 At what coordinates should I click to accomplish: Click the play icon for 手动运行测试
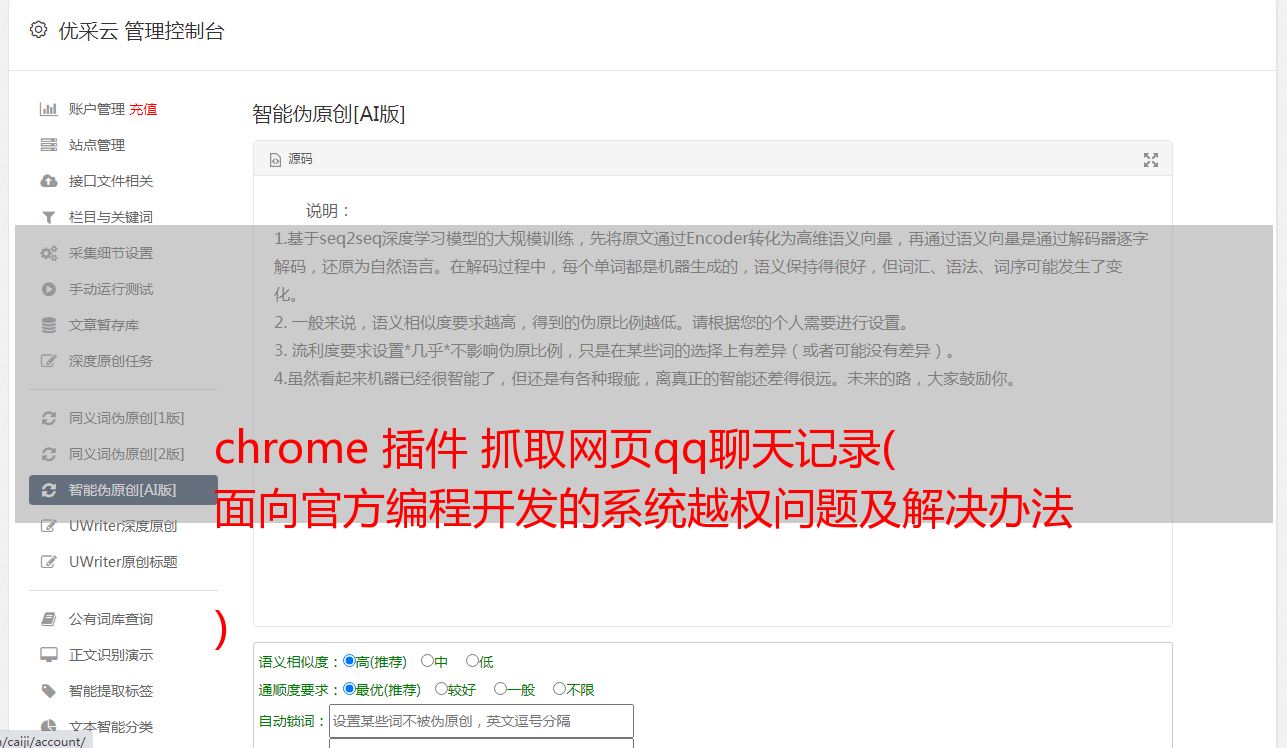(48, 289)
